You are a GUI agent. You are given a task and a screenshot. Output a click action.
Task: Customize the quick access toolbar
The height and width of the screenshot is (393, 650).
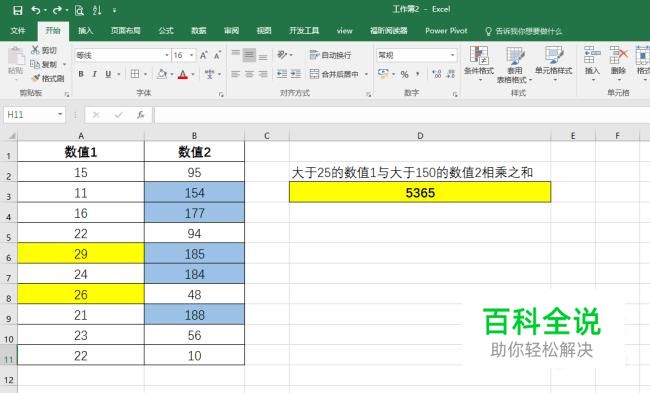click(x=114, y=10)
